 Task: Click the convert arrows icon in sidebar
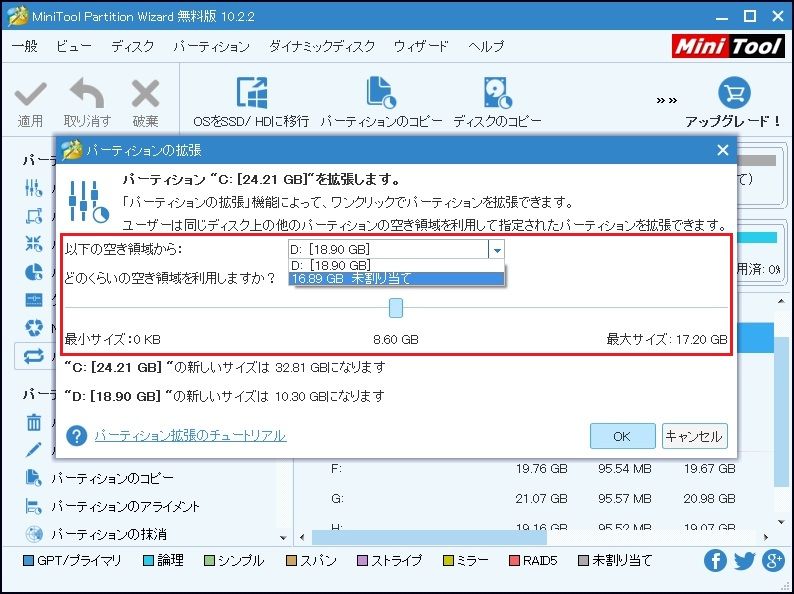33,356
